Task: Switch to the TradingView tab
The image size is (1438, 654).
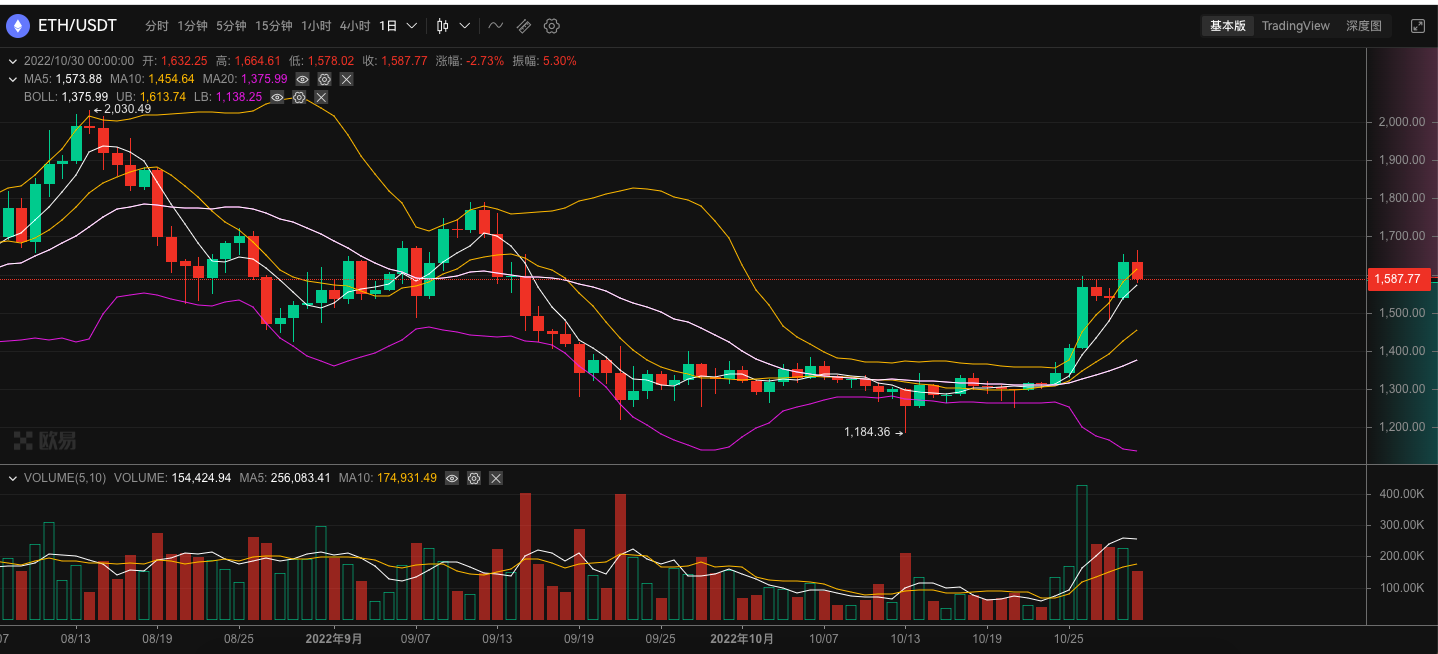Action: coord(1295,26)
